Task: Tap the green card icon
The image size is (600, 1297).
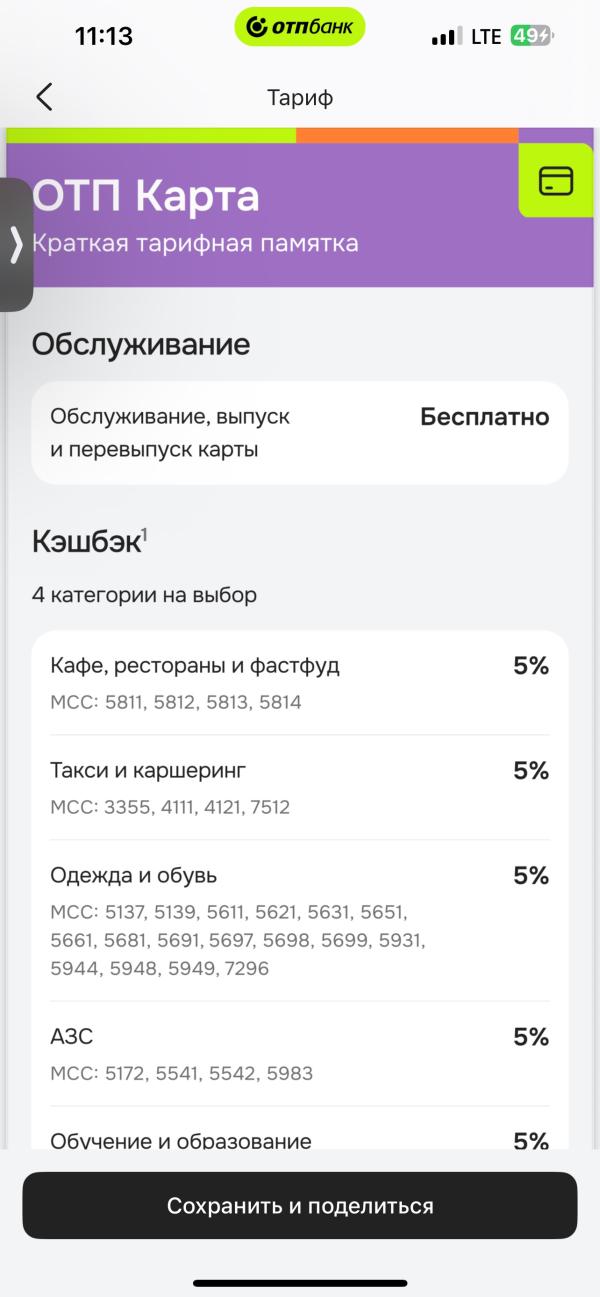Action: tap(556, 180)
